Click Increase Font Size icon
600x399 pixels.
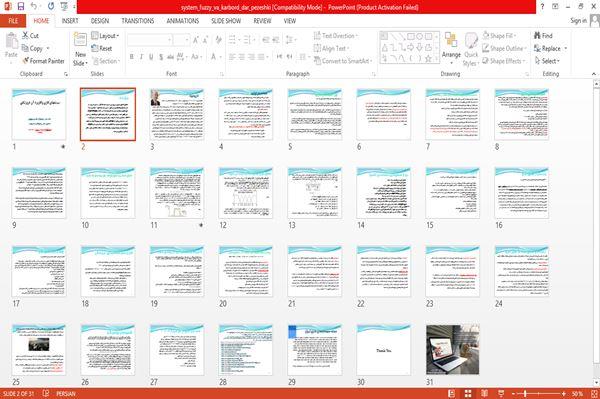click(196, 39)
